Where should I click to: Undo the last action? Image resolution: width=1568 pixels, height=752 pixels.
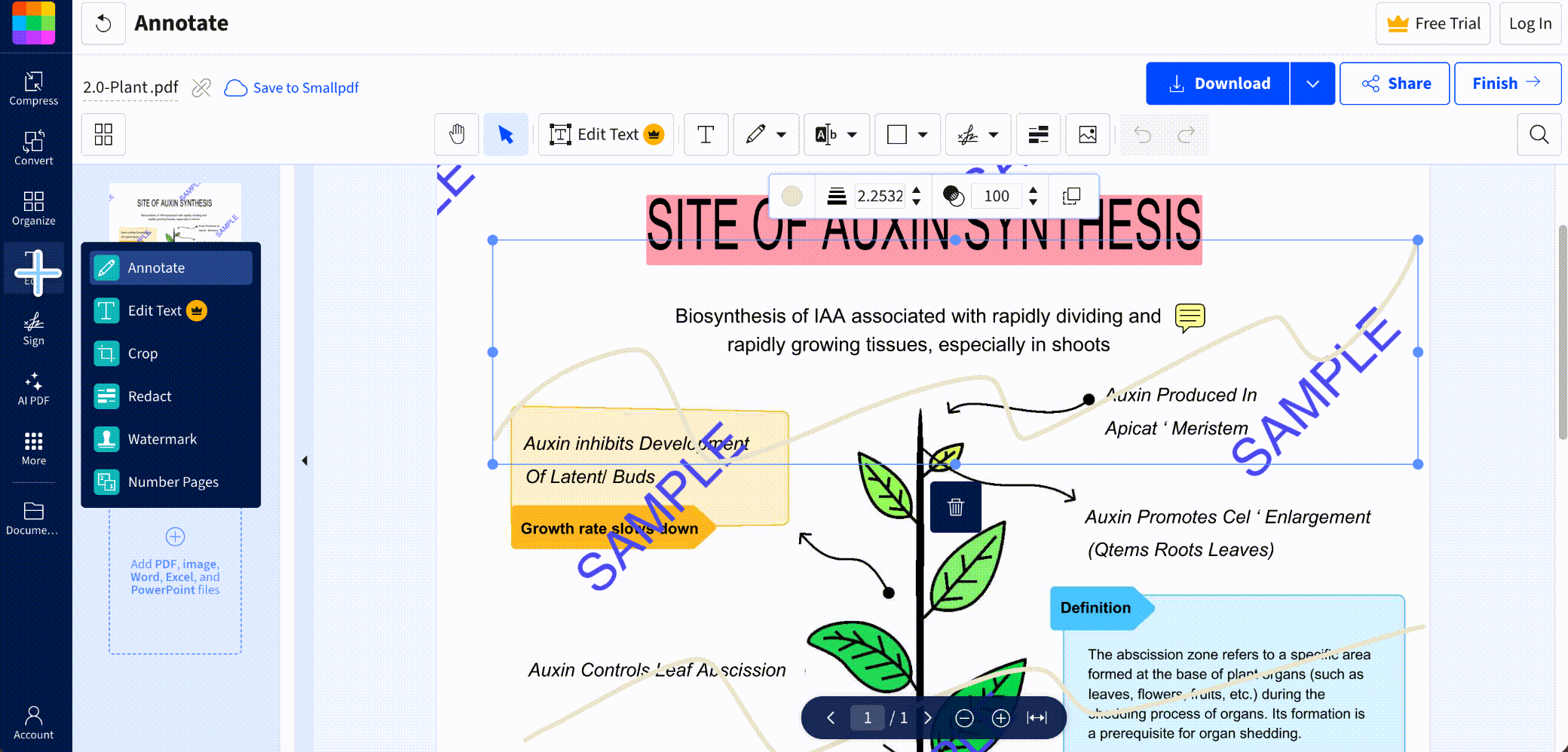1143,134
